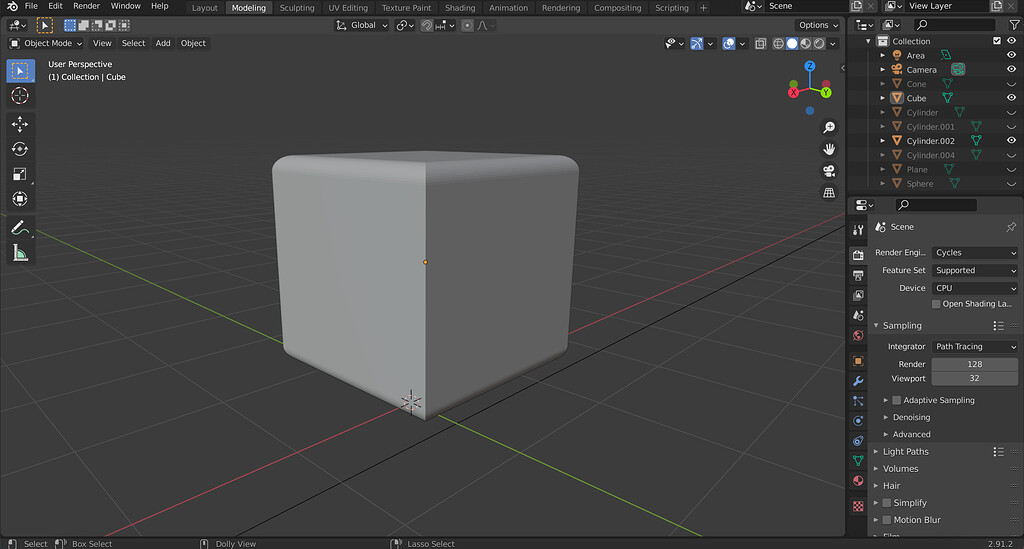1024x549 pixels.
Task: Toggle X-ray display button
Action: click(760, 43)
